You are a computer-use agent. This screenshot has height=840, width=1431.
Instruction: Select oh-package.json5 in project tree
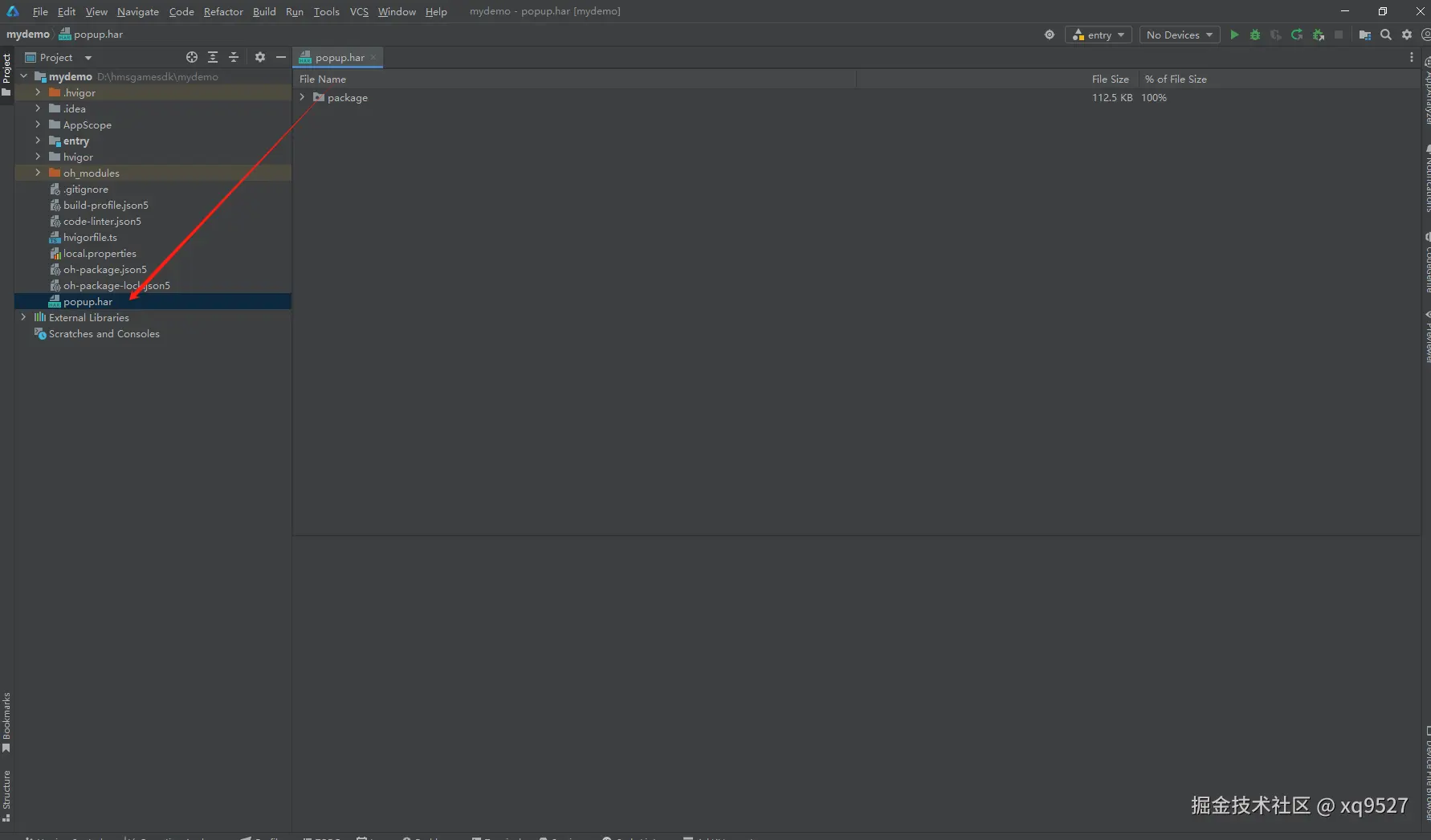(104, 269)
